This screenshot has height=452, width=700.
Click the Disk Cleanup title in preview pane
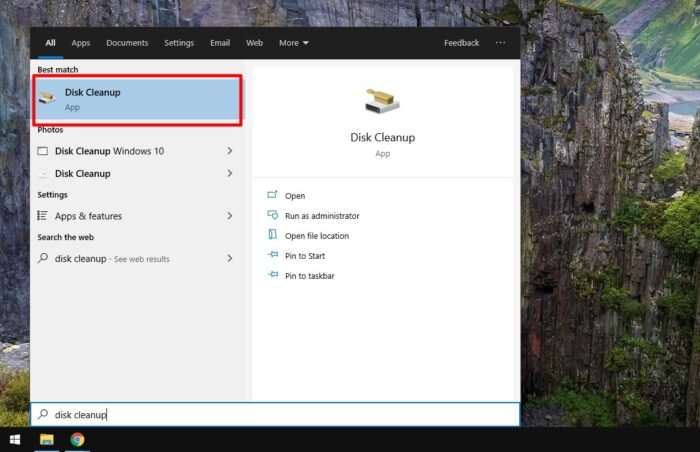coord(383,138)
